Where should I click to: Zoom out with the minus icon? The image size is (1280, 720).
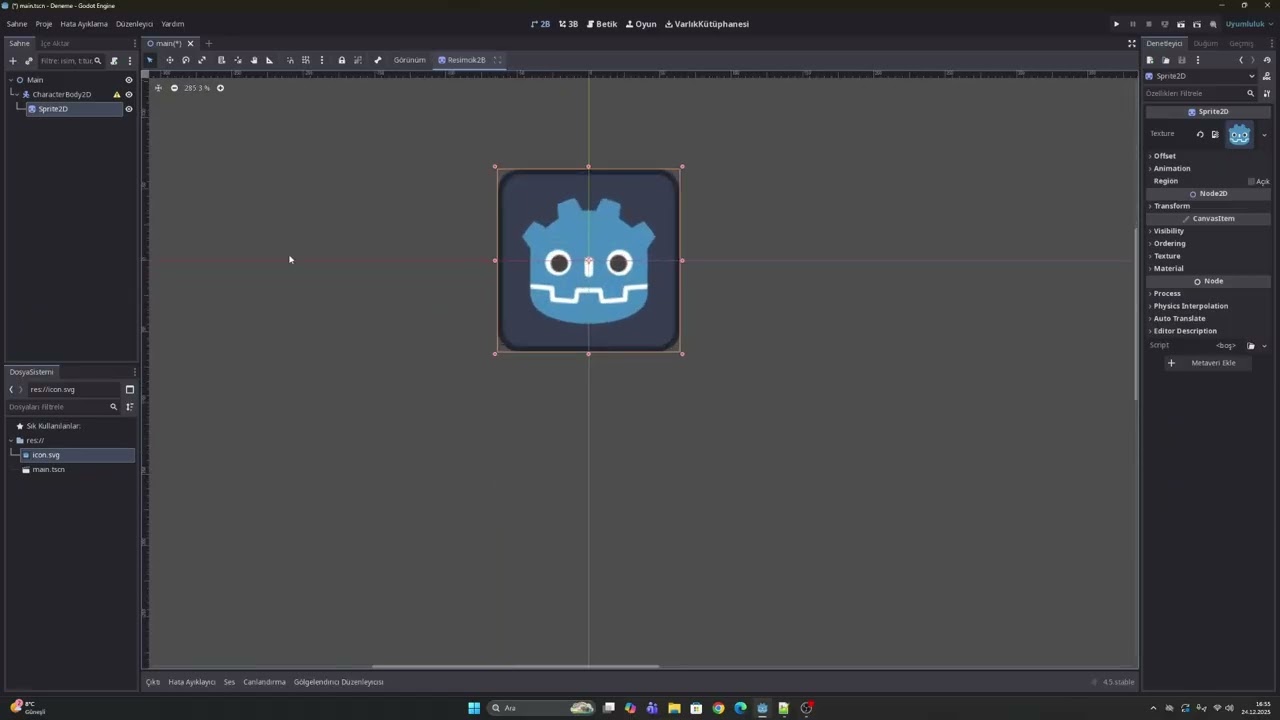pyautogui.click(x=174, y=88)
